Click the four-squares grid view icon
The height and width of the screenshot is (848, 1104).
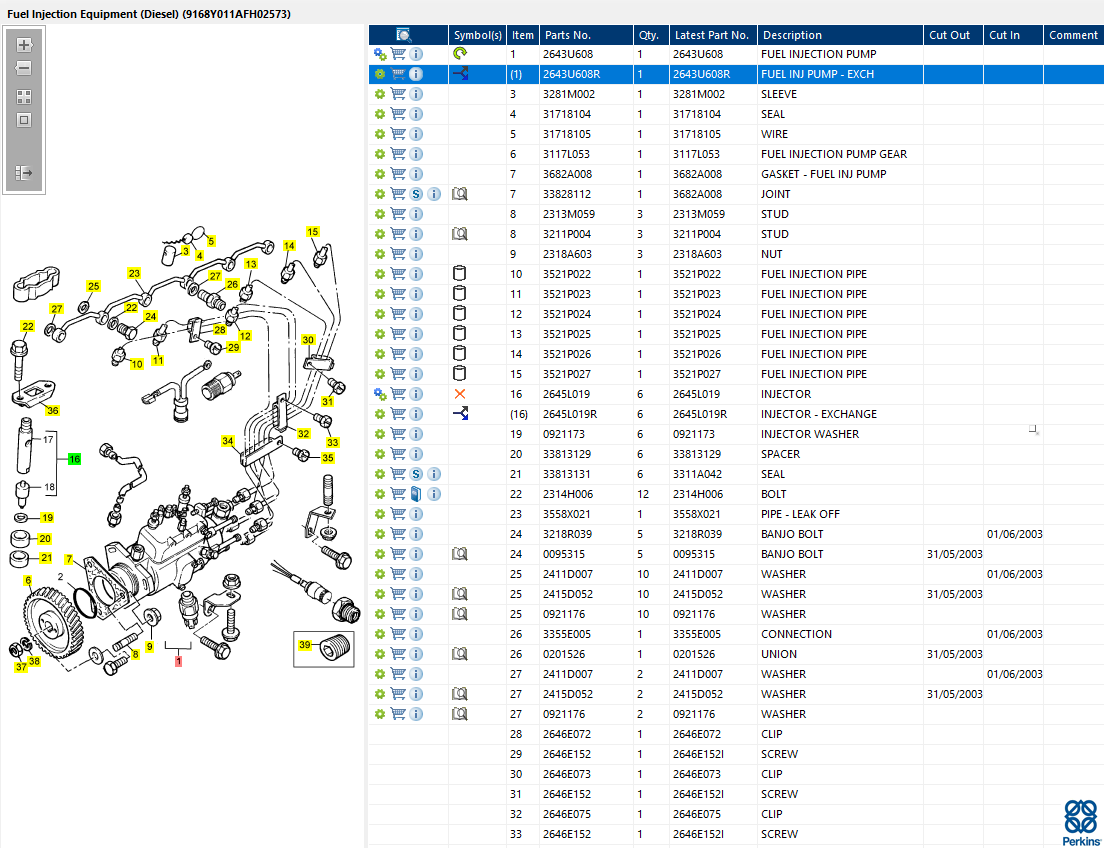pos(24,97)
